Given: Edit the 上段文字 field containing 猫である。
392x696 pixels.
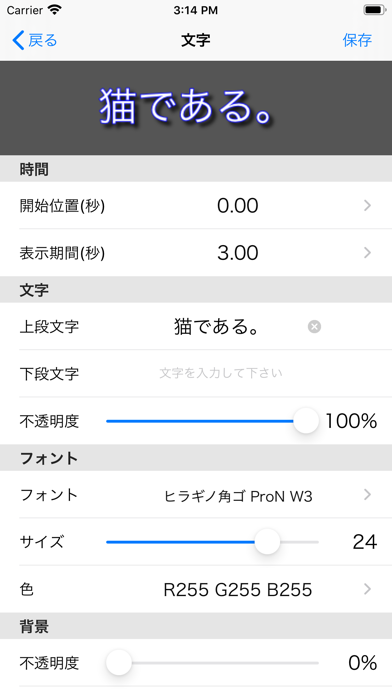Looking at the screenshot, I should [217, 327].
